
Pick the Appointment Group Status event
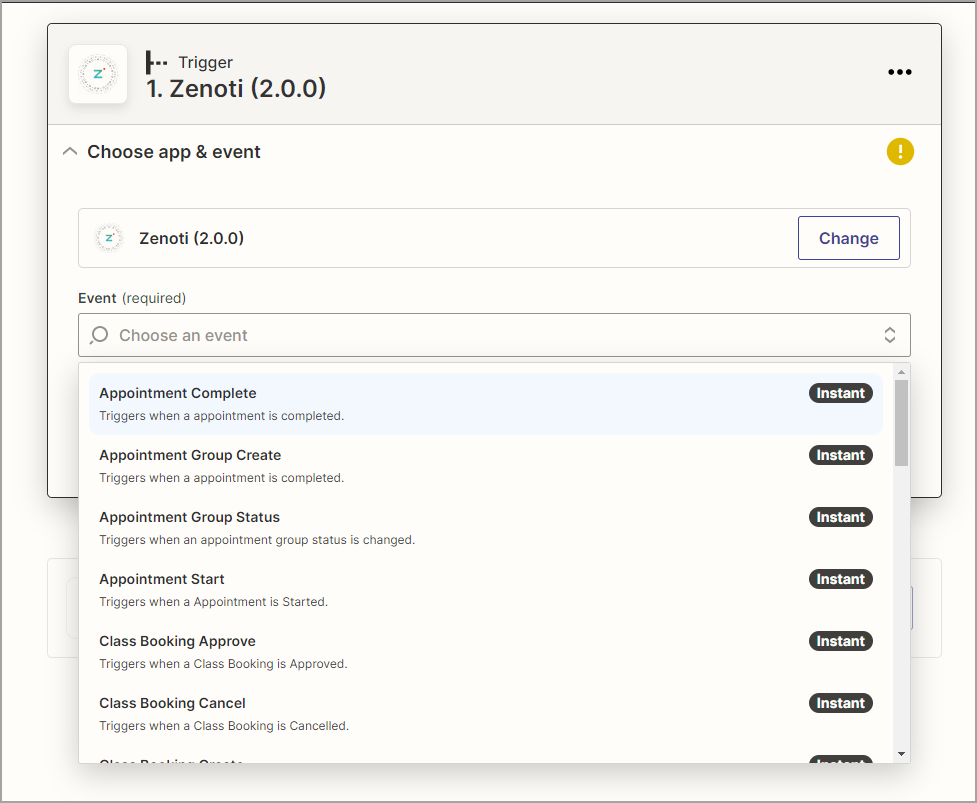click(486, 528)
